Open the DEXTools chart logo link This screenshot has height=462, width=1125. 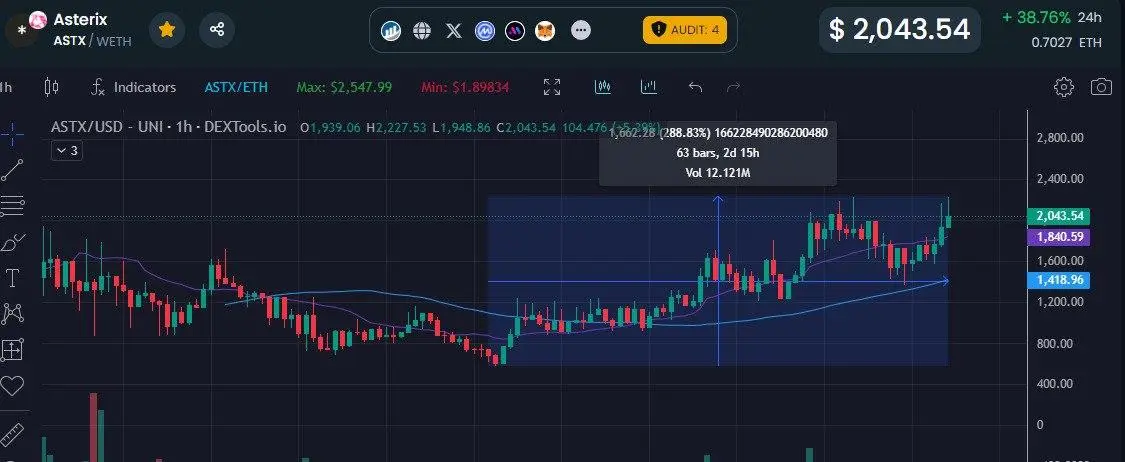pos(391,31)
